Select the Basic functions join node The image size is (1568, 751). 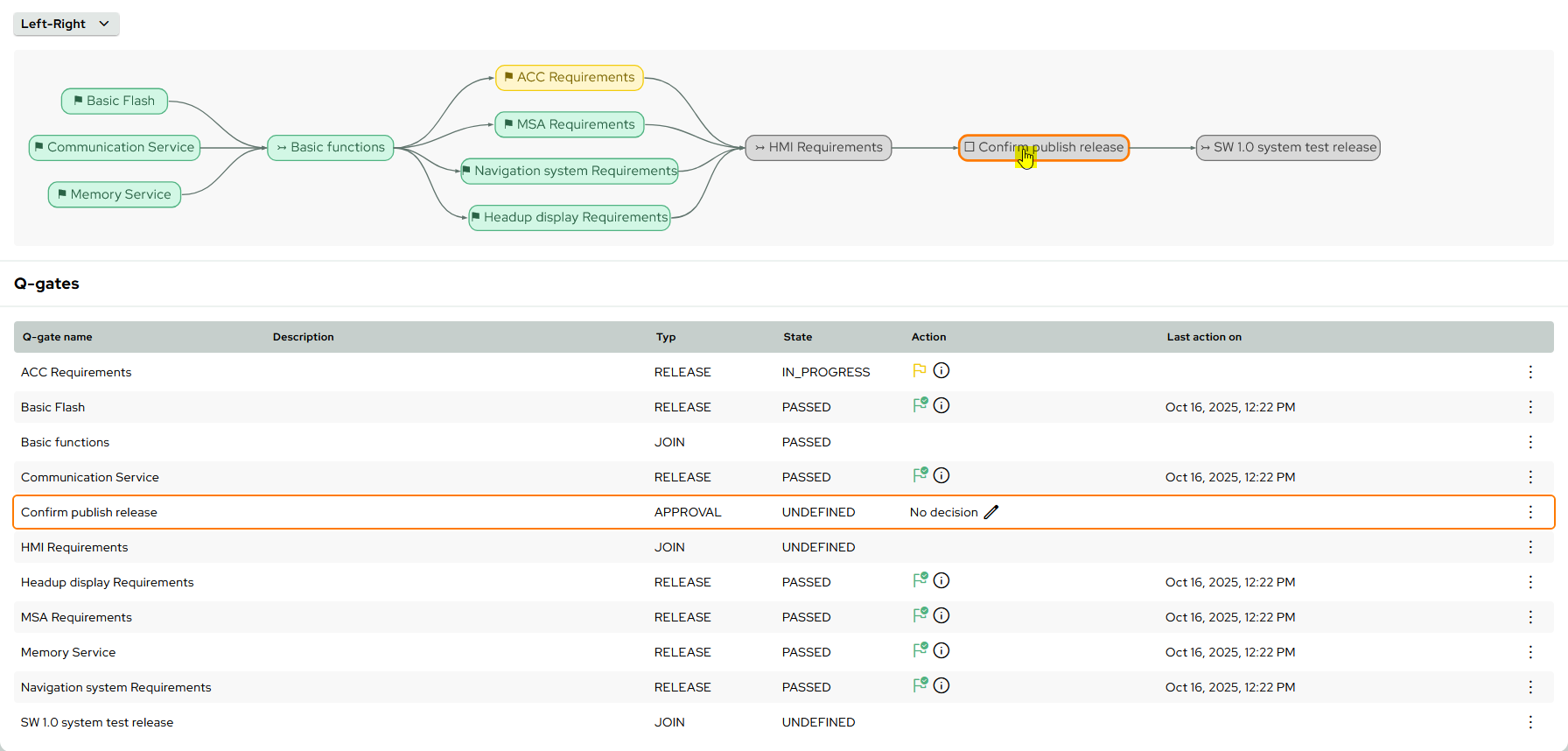pos(331,148)
